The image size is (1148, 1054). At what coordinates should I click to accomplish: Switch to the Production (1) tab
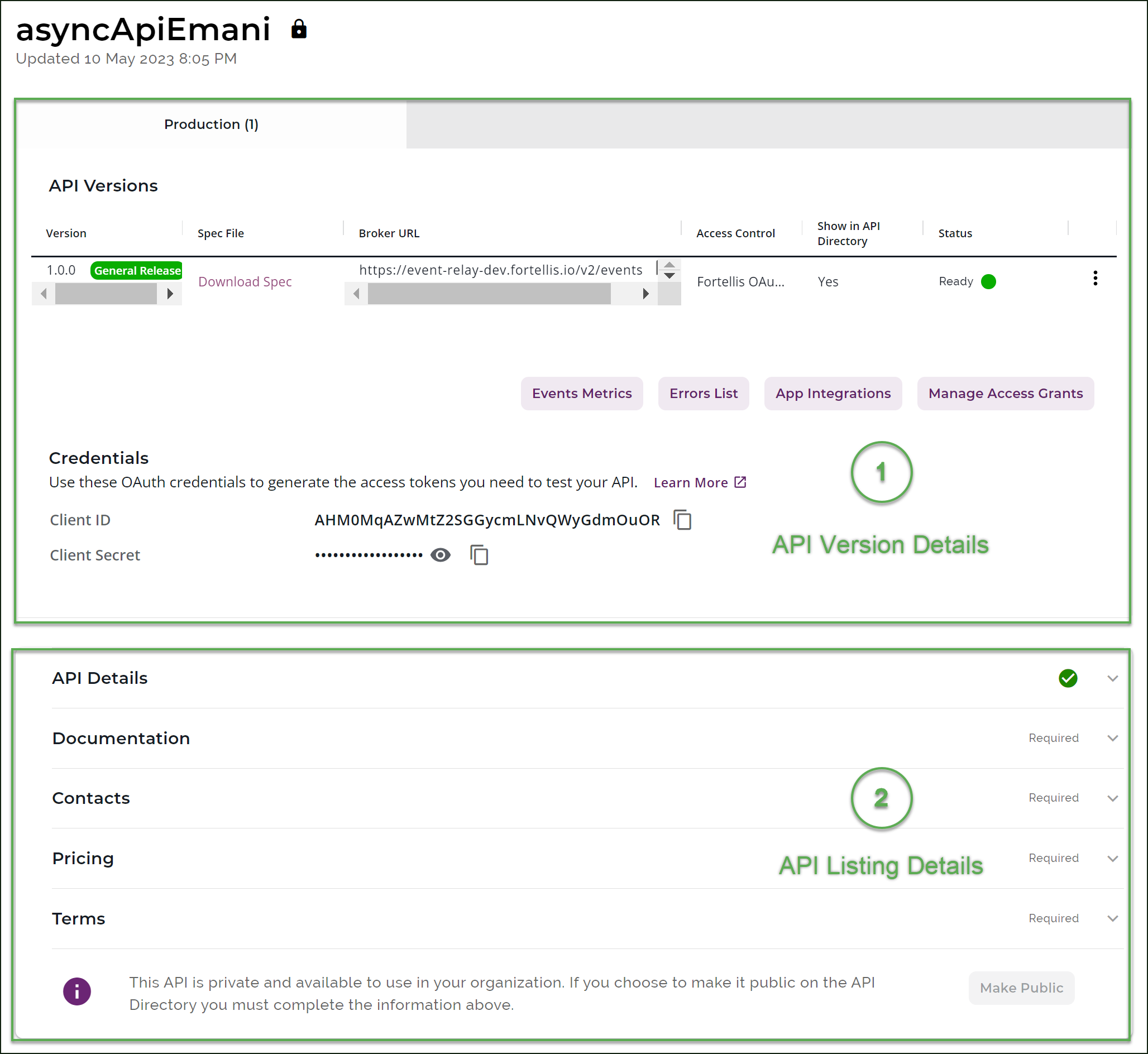coord(212,124)
